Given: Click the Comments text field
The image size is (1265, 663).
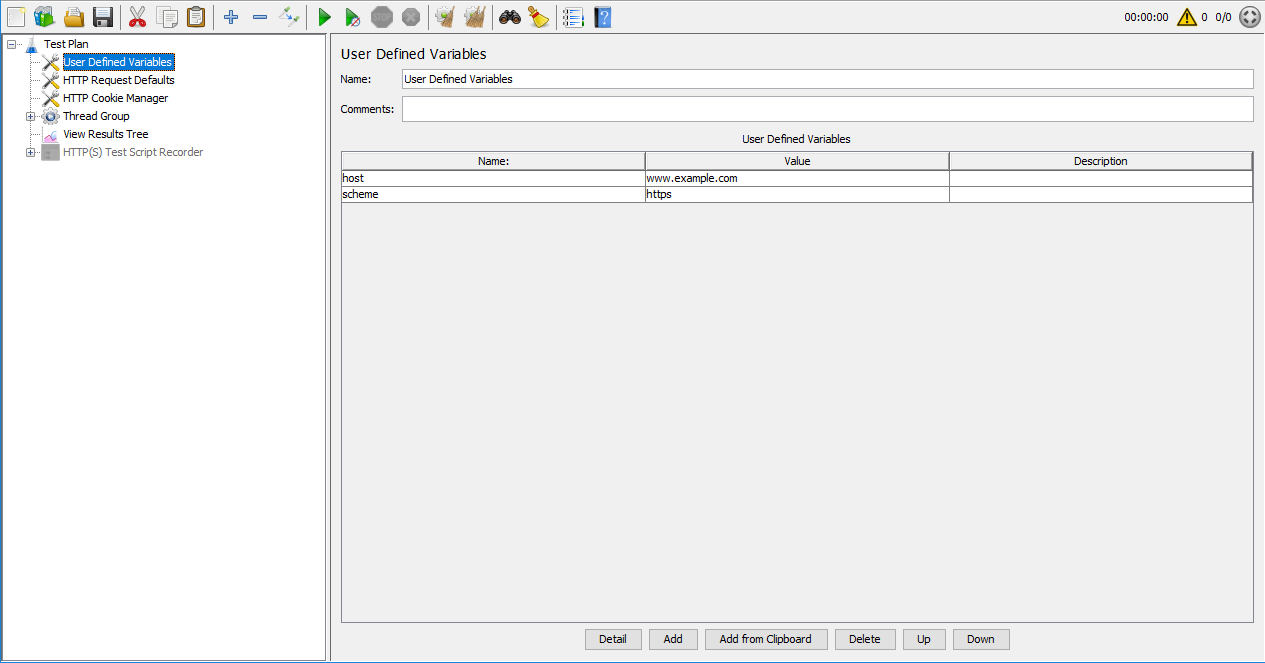Looking at the screenshot, I should click(827, 109).
